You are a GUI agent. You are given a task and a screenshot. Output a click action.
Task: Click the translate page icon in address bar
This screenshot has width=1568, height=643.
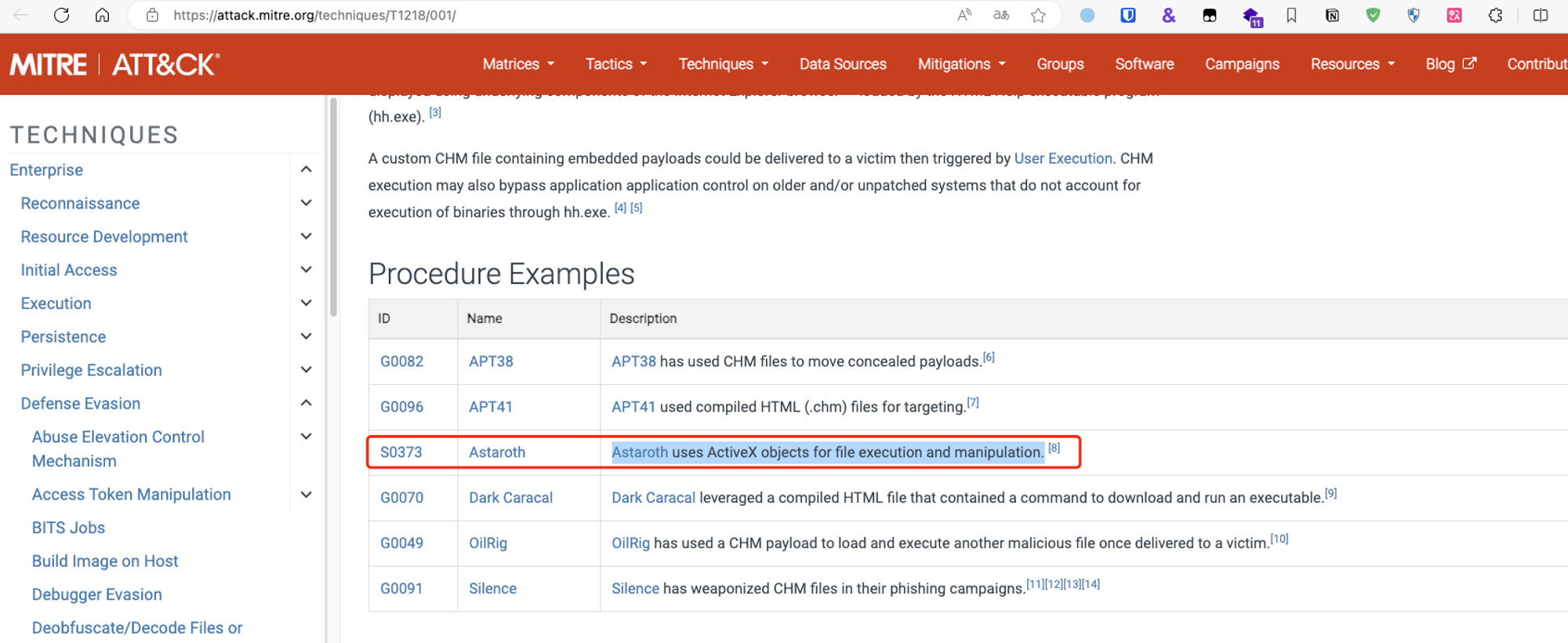1001,15
